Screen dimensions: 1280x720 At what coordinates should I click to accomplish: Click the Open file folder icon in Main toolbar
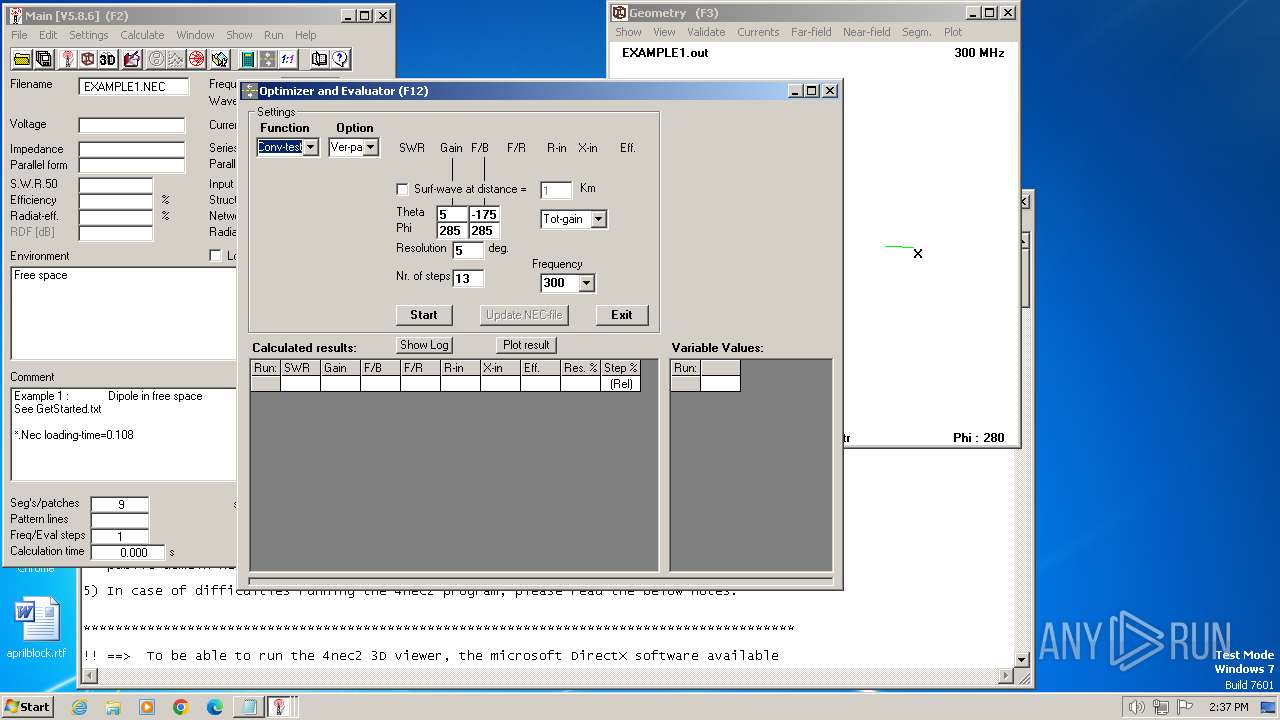pyautogui.click(x=21, y=59)
